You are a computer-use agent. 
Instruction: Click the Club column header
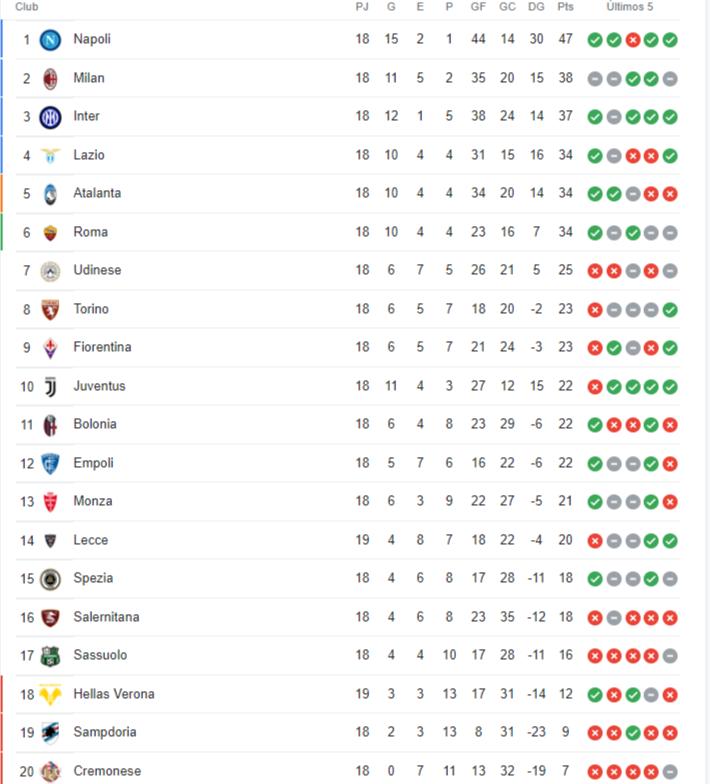click(27, 7)
